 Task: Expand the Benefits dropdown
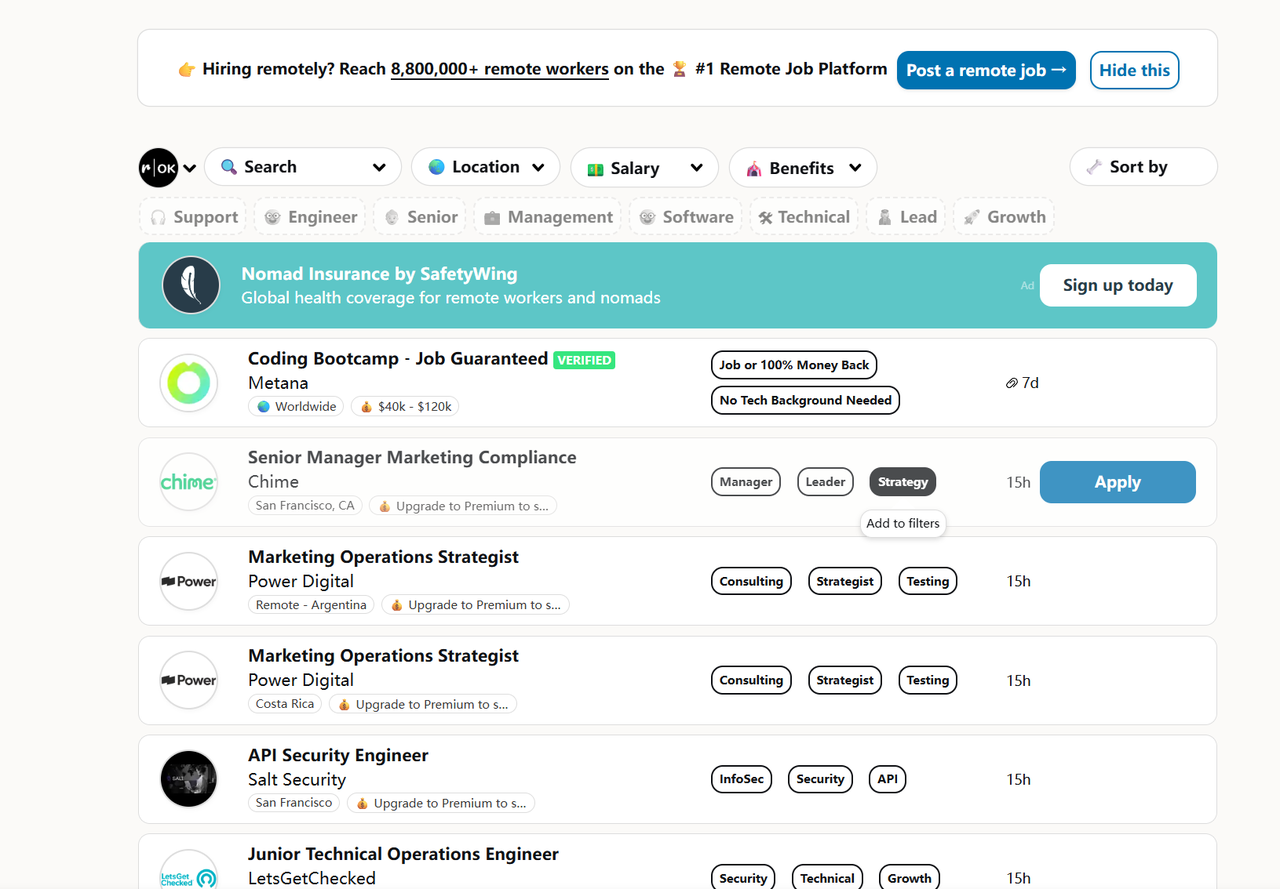point(802,168)
